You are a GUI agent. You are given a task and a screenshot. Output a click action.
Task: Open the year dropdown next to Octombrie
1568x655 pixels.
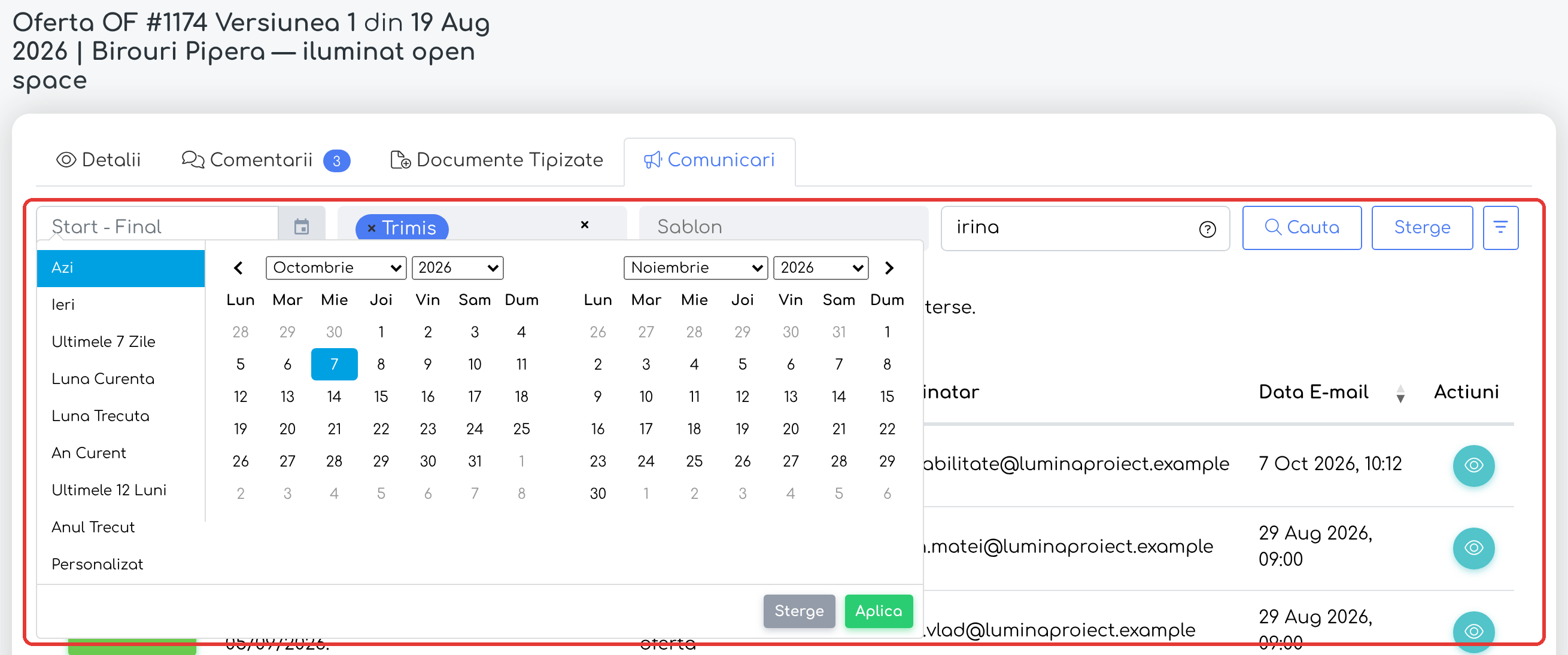[457, 268]
